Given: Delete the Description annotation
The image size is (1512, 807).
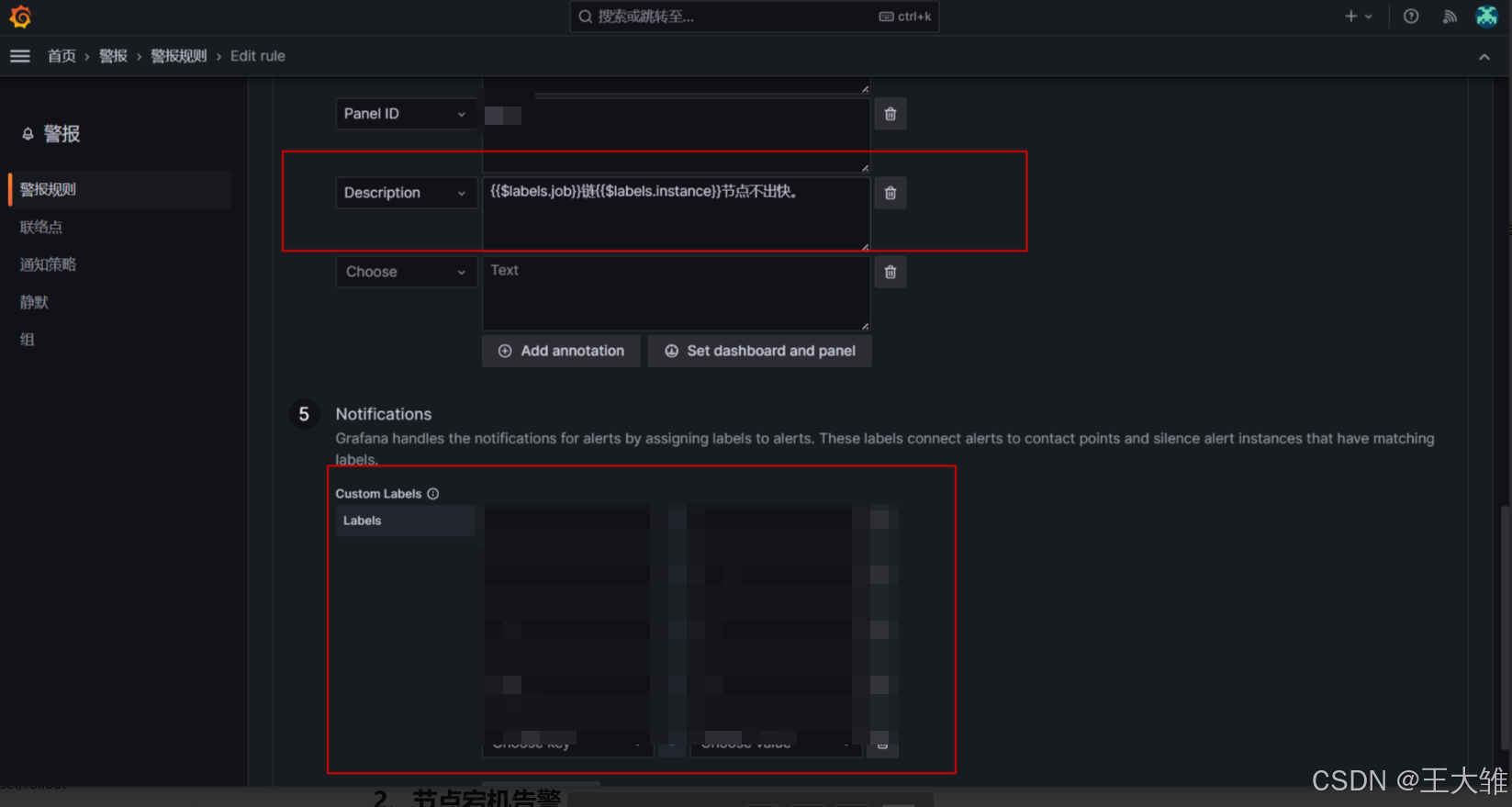Looking at the screenshot, I should tap(890, 193).
